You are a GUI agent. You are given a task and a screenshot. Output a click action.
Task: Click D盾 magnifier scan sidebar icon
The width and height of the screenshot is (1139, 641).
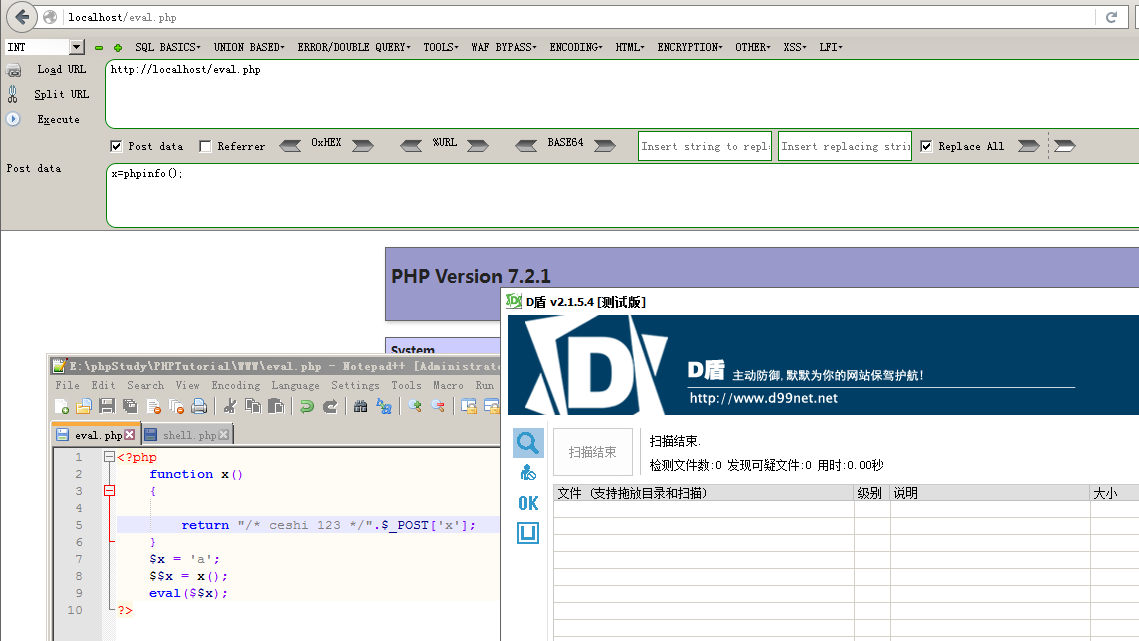[528, 443]
